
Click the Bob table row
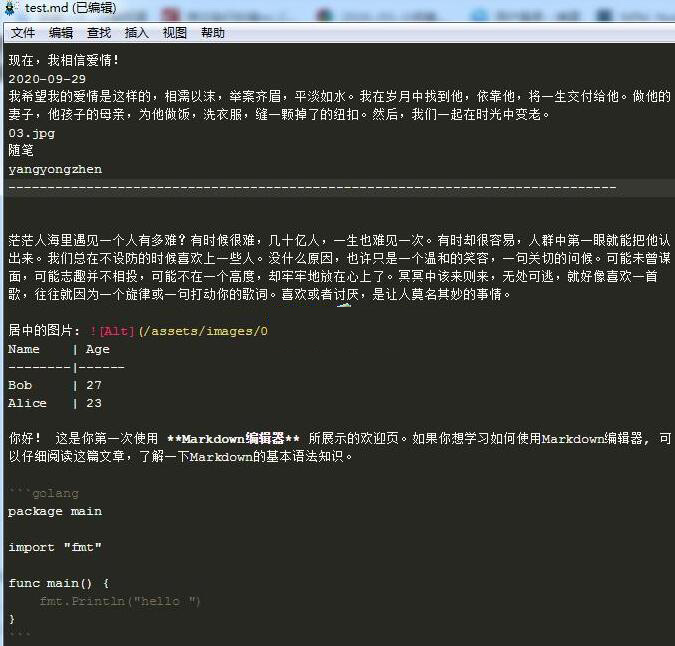click(x=55, y=385)
